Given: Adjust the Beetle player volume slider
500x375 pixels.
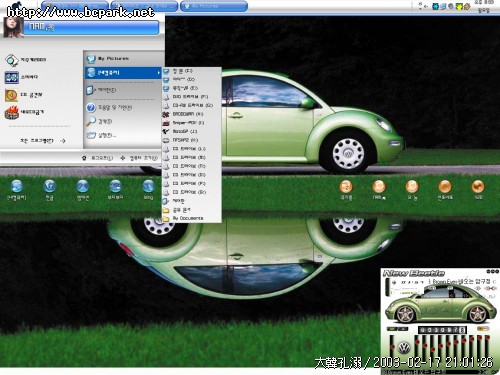Looking at the screenshot, I should click(x=392, y=347).
